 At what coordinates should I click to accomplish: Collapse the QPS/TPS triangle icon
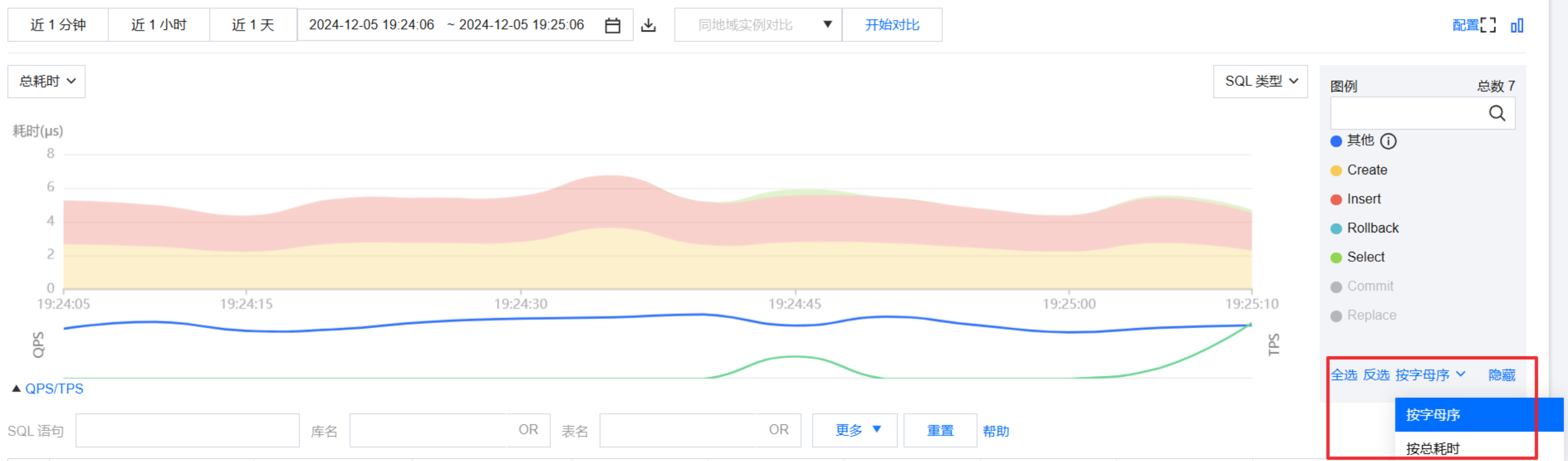[x=17, y=389]
